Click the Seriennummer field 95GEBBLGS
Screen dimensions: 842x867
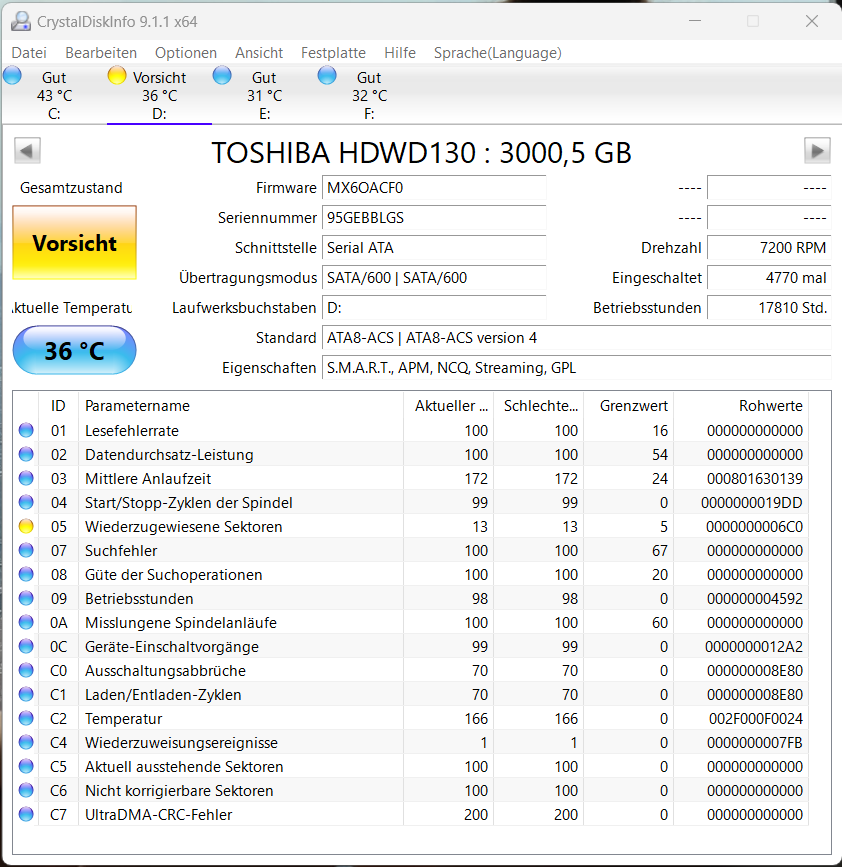tap(434, 217)
